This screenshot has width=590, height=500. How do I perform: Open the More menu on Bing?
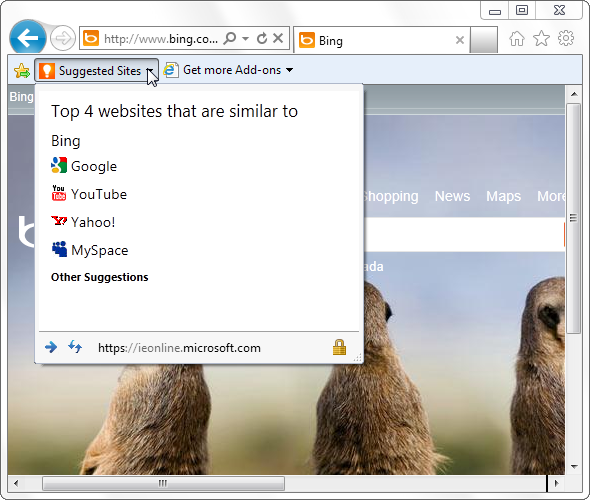click(551, 196)
